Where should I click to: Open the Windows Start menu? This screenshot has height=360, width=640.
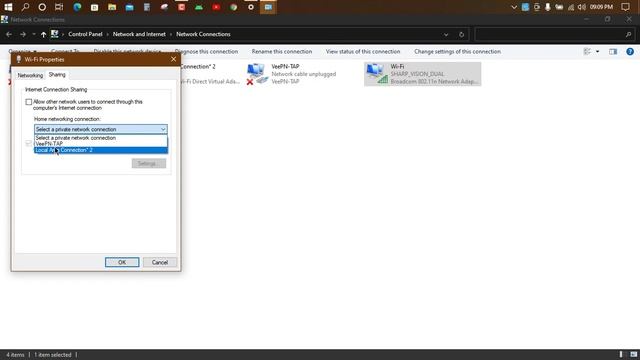8,7
